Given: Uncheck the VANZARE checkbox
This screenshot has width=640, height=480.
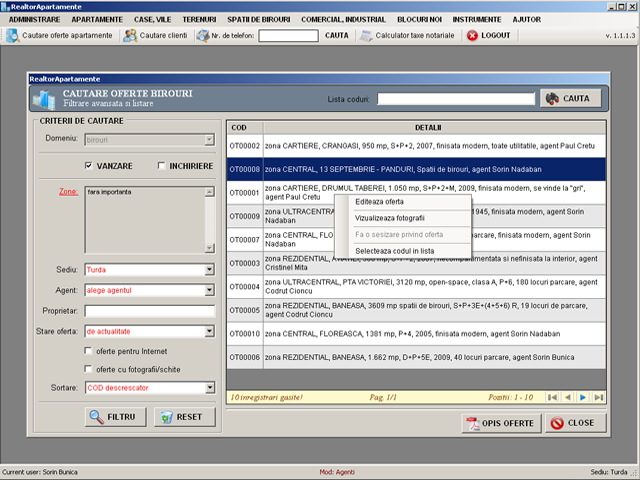Looking at the screenshot, I should point(89,166).
